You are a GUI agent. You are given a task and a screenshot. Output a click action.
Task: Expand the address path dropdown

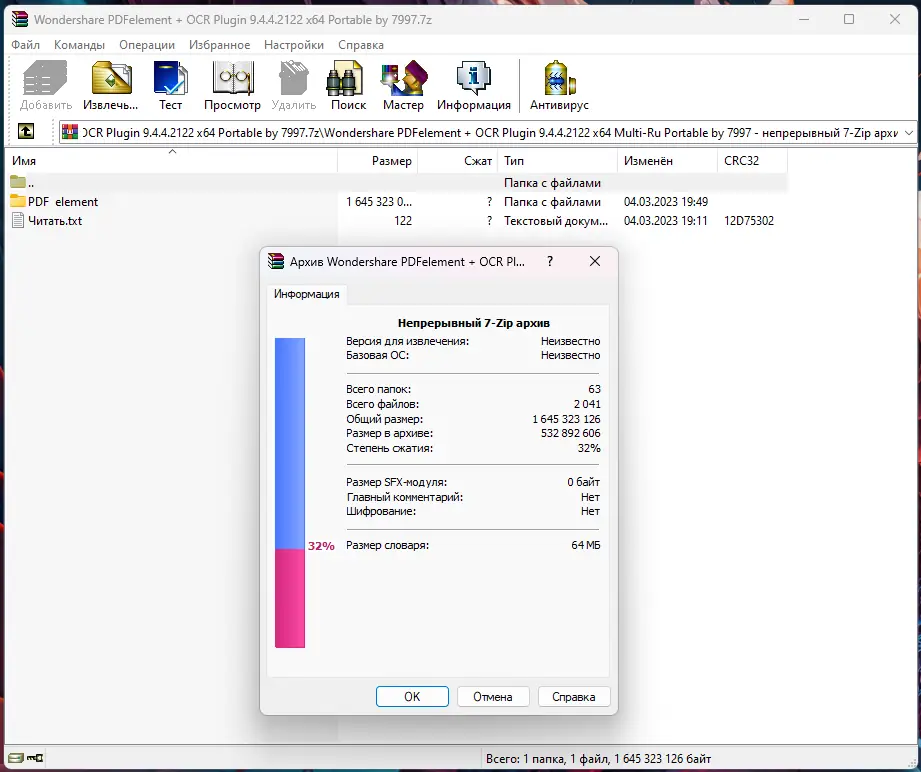click(909, 133)
